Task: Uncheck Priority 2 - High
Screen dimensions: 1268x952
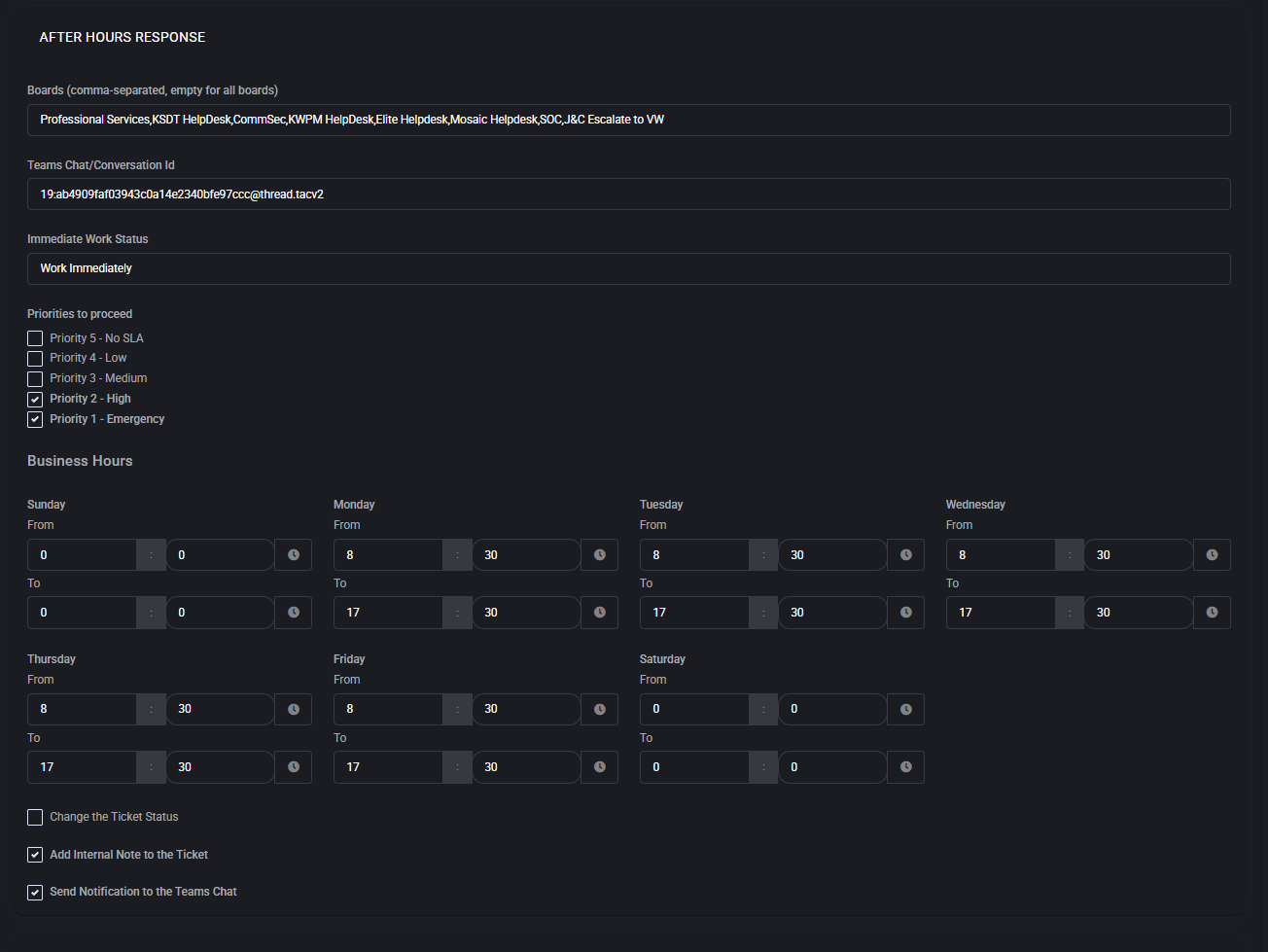Action: [35, 400]
